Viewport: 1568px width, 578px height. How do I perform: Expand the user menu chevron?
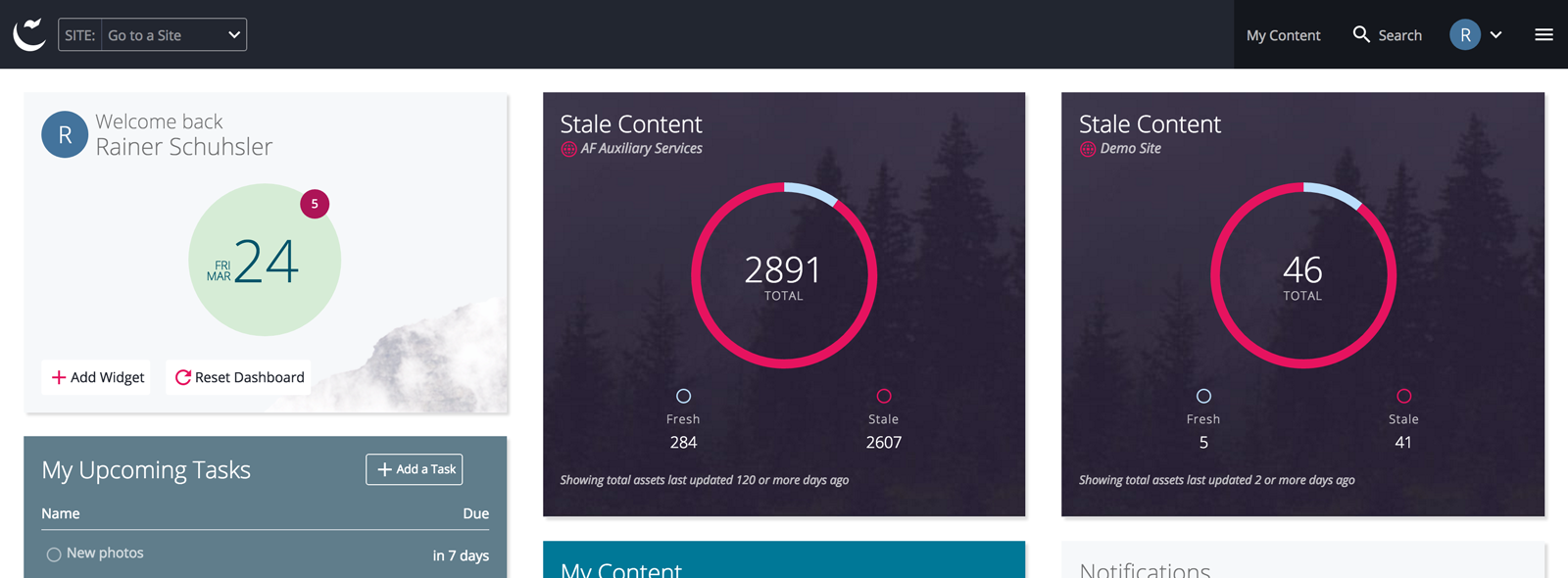[x=1496, y=34]
